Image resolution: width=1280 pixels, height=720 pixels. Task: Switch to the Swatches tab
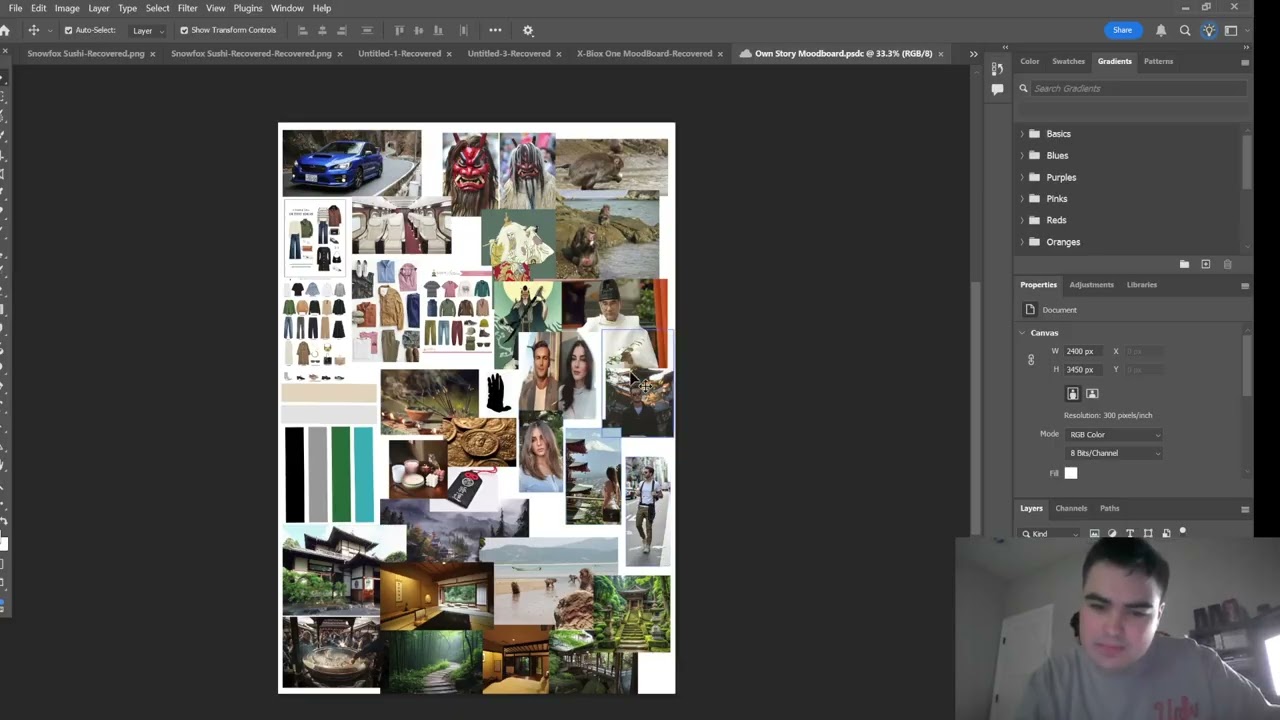[1068, 61]
